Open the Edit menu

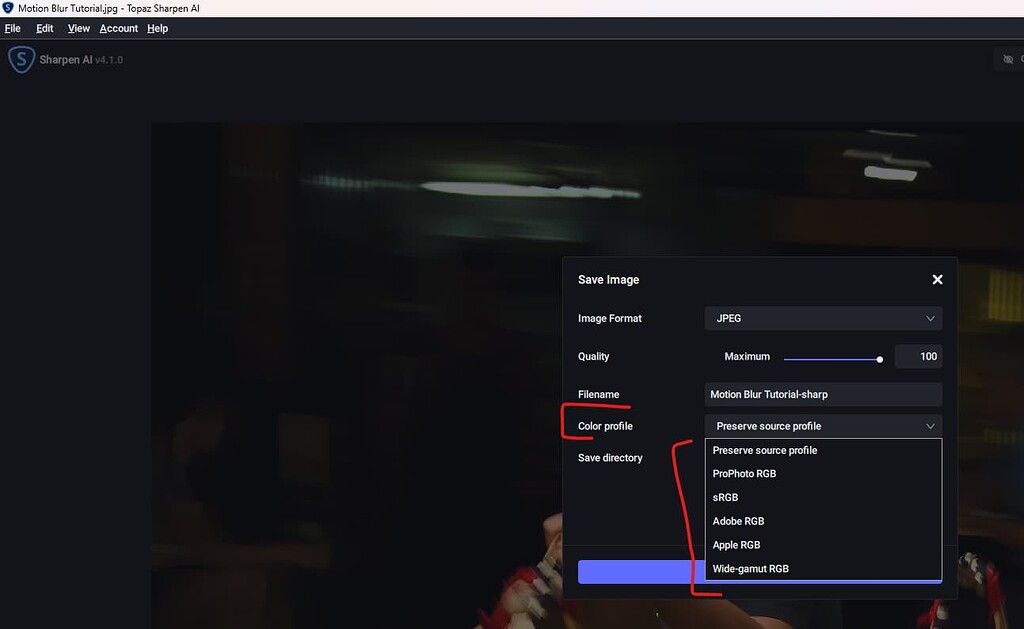click(x=44, y=28)
